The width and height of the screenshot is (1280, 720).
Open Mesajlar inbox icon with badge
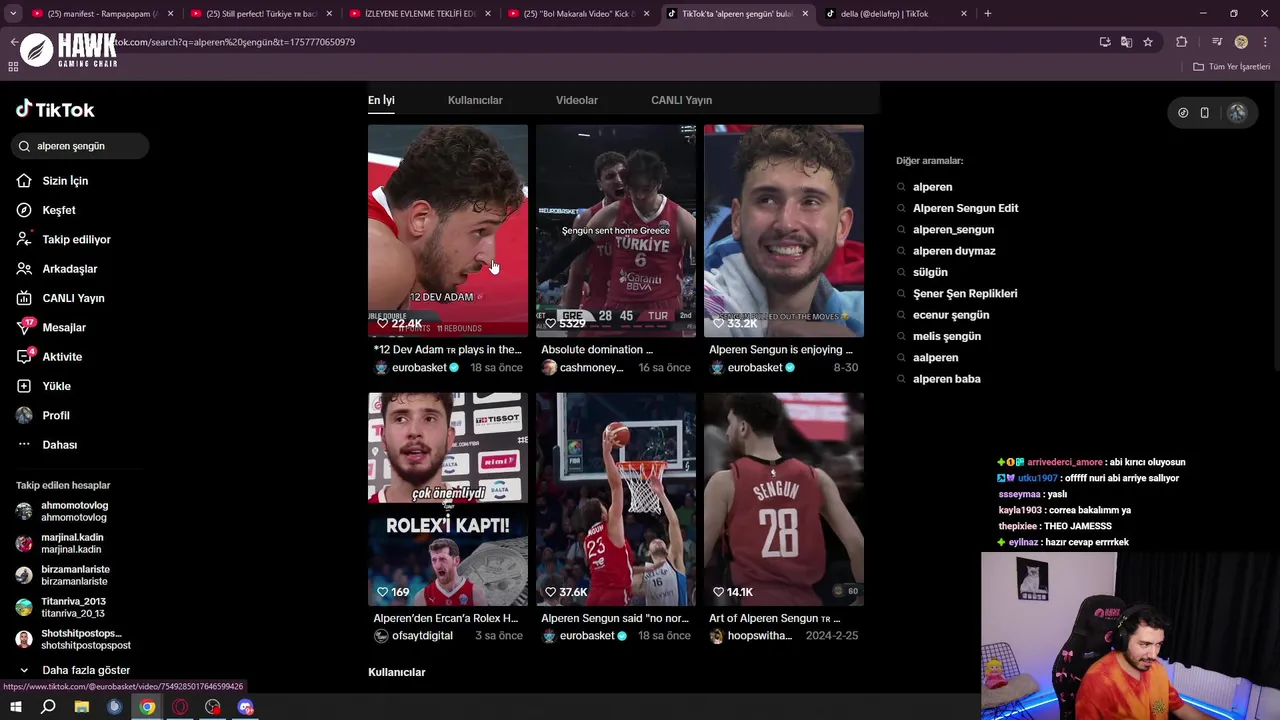[24, 327]
